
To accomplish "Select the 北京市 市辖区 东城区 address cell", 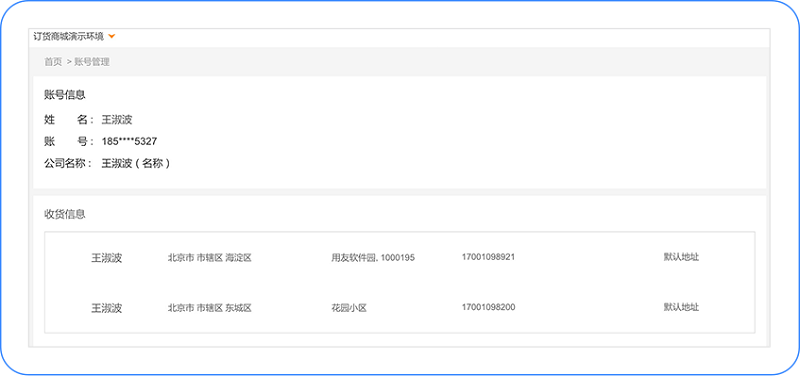I will click(x=210, y=308).
